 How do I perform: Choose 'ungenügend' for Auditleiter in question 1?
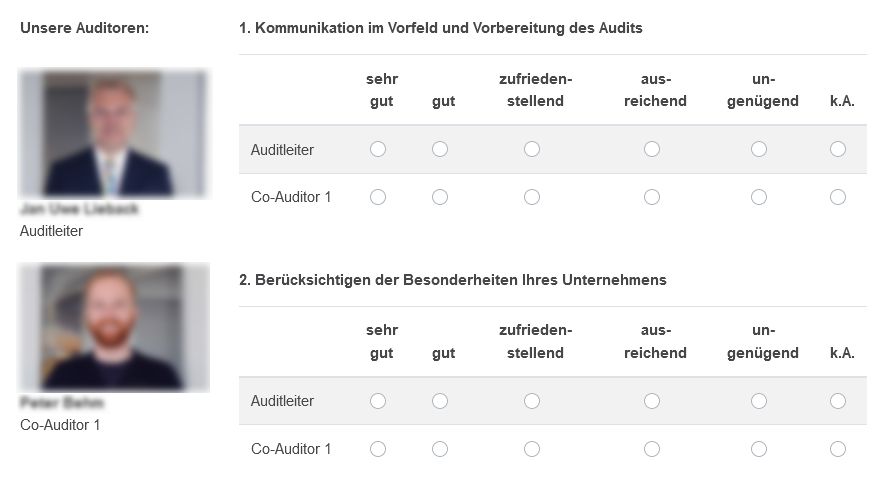[x=759, y=149]
